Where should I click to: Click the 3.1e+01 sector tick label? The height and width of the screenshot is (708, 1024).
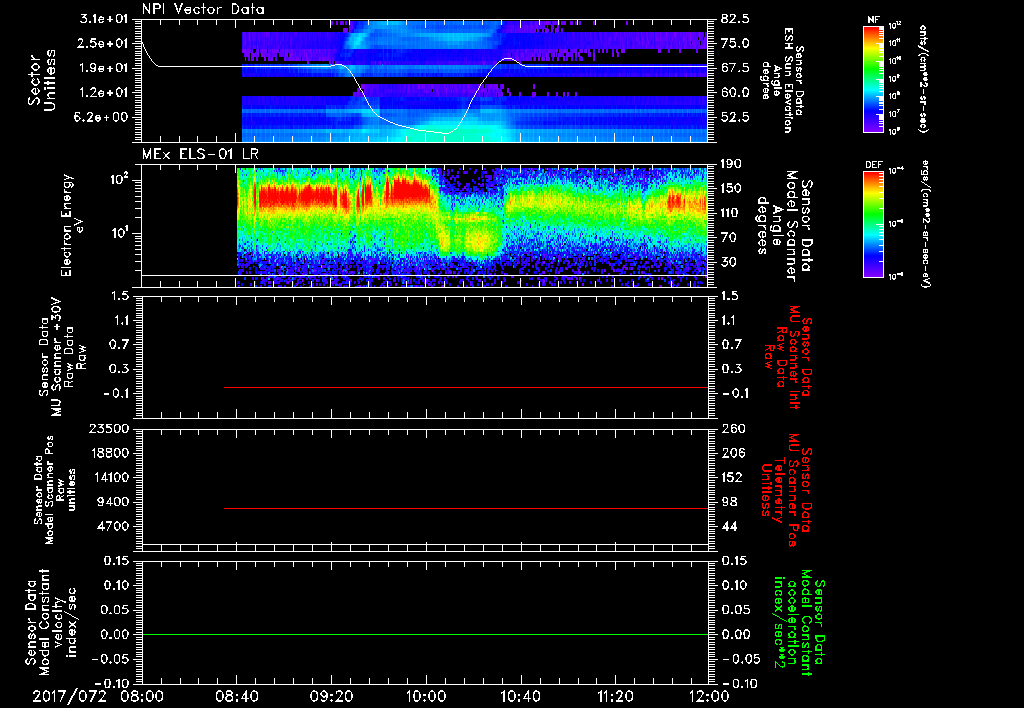click(x=104, y=18)
